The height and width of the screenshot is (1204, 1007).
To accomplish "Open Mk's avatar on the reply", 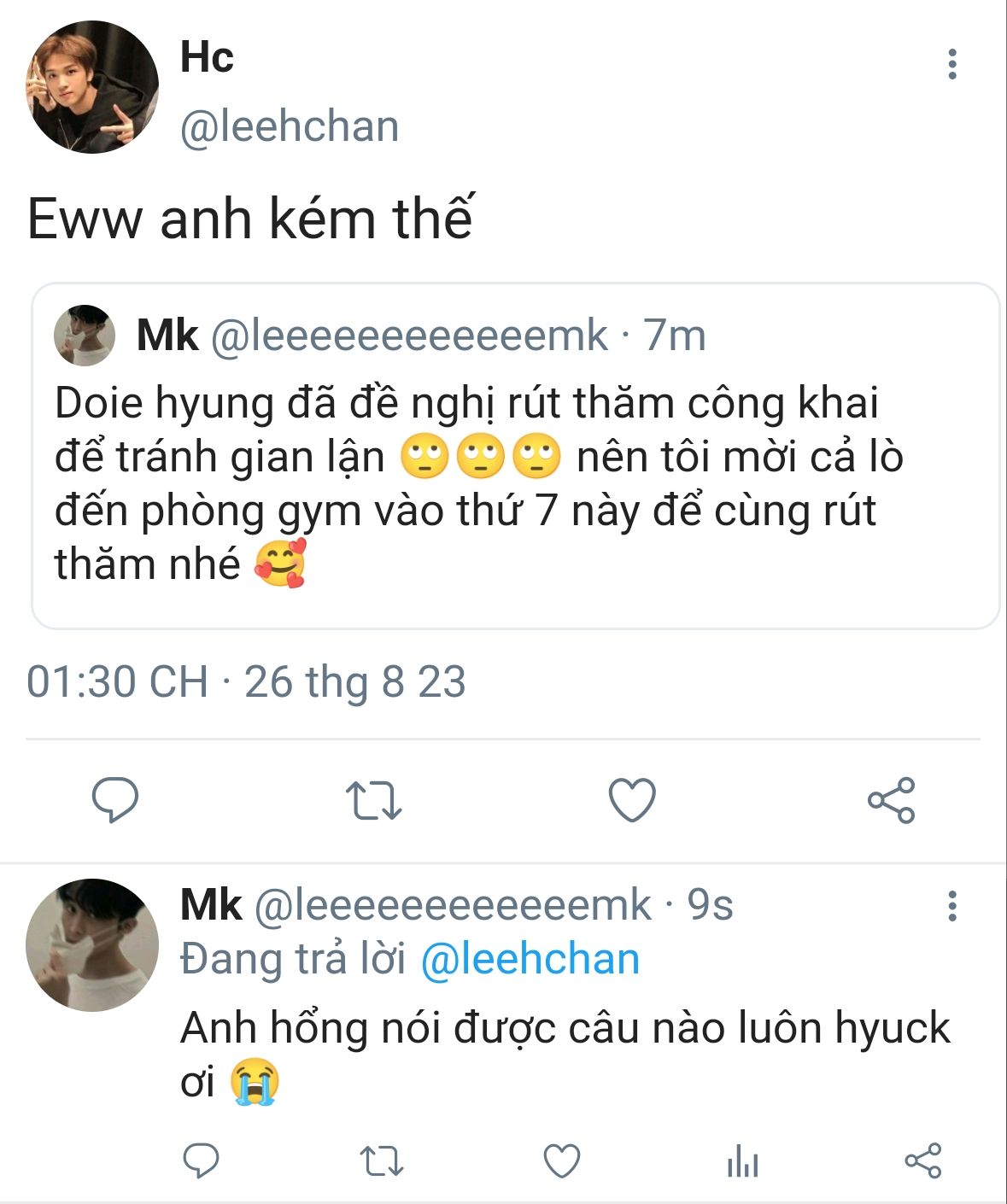I will coord(92,945).
